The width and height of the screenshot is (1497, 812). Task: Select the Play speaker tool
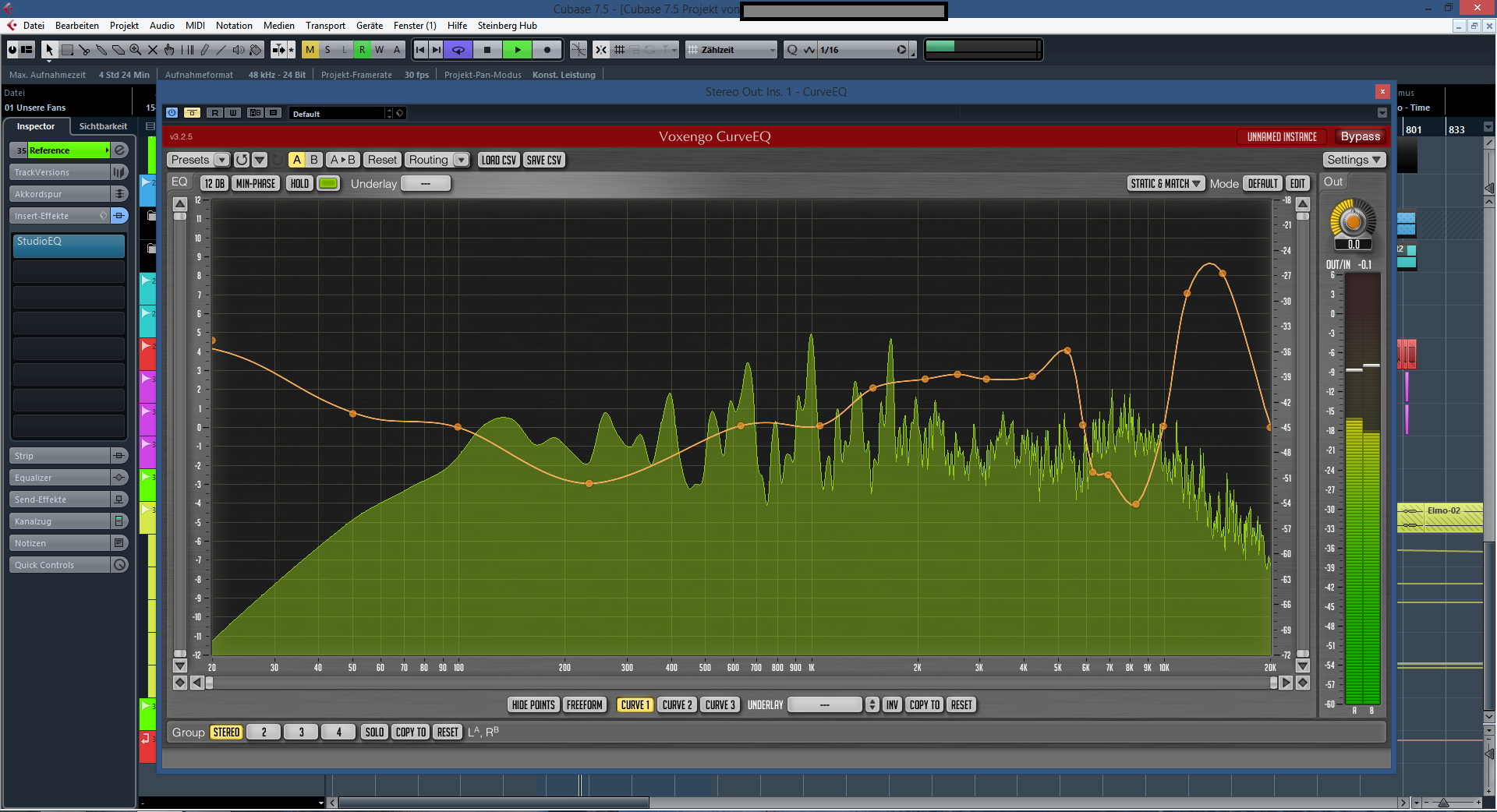239,50
